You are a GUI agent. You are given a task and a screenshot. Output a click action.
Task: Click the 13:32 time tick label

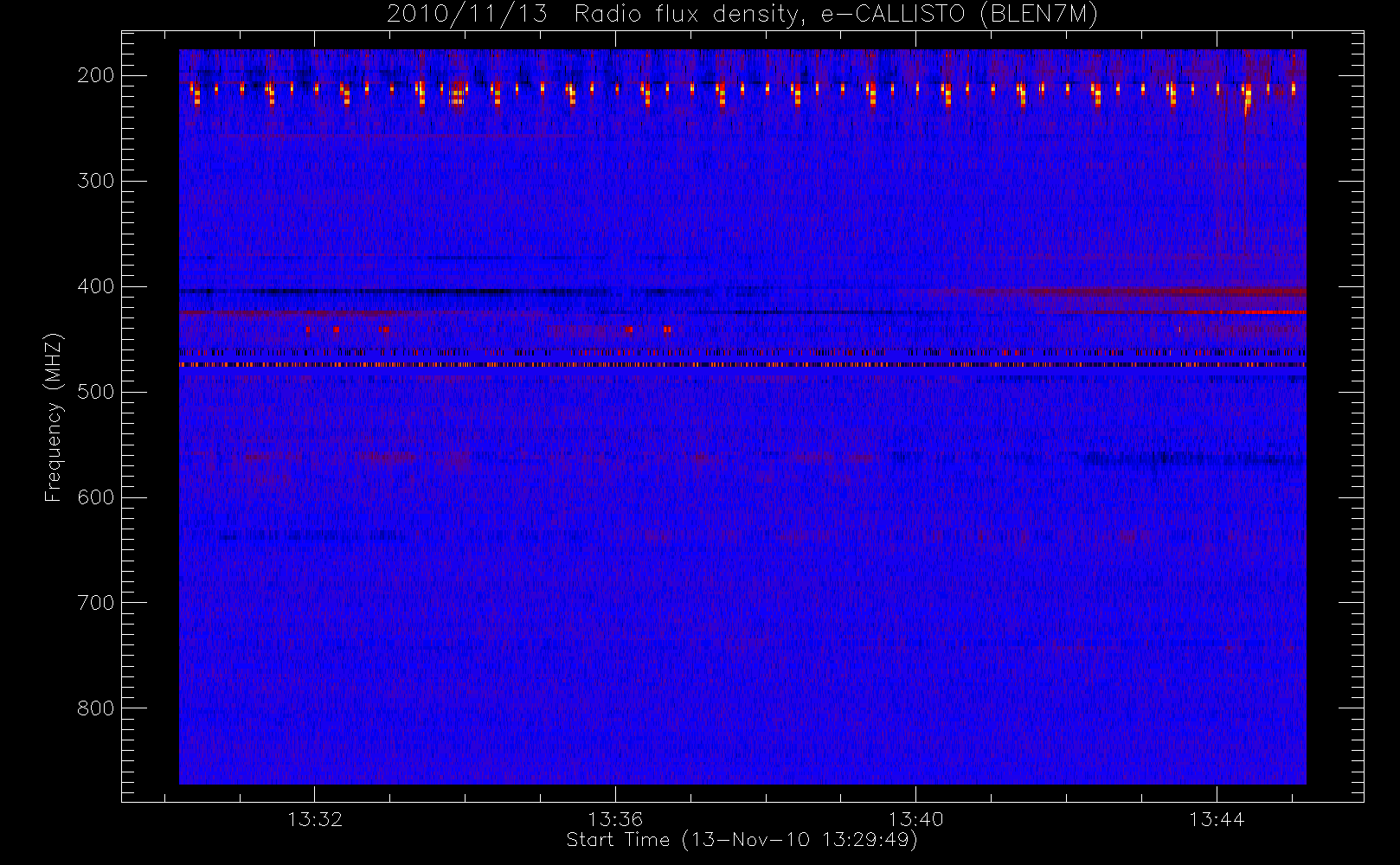tap(315, 819)
